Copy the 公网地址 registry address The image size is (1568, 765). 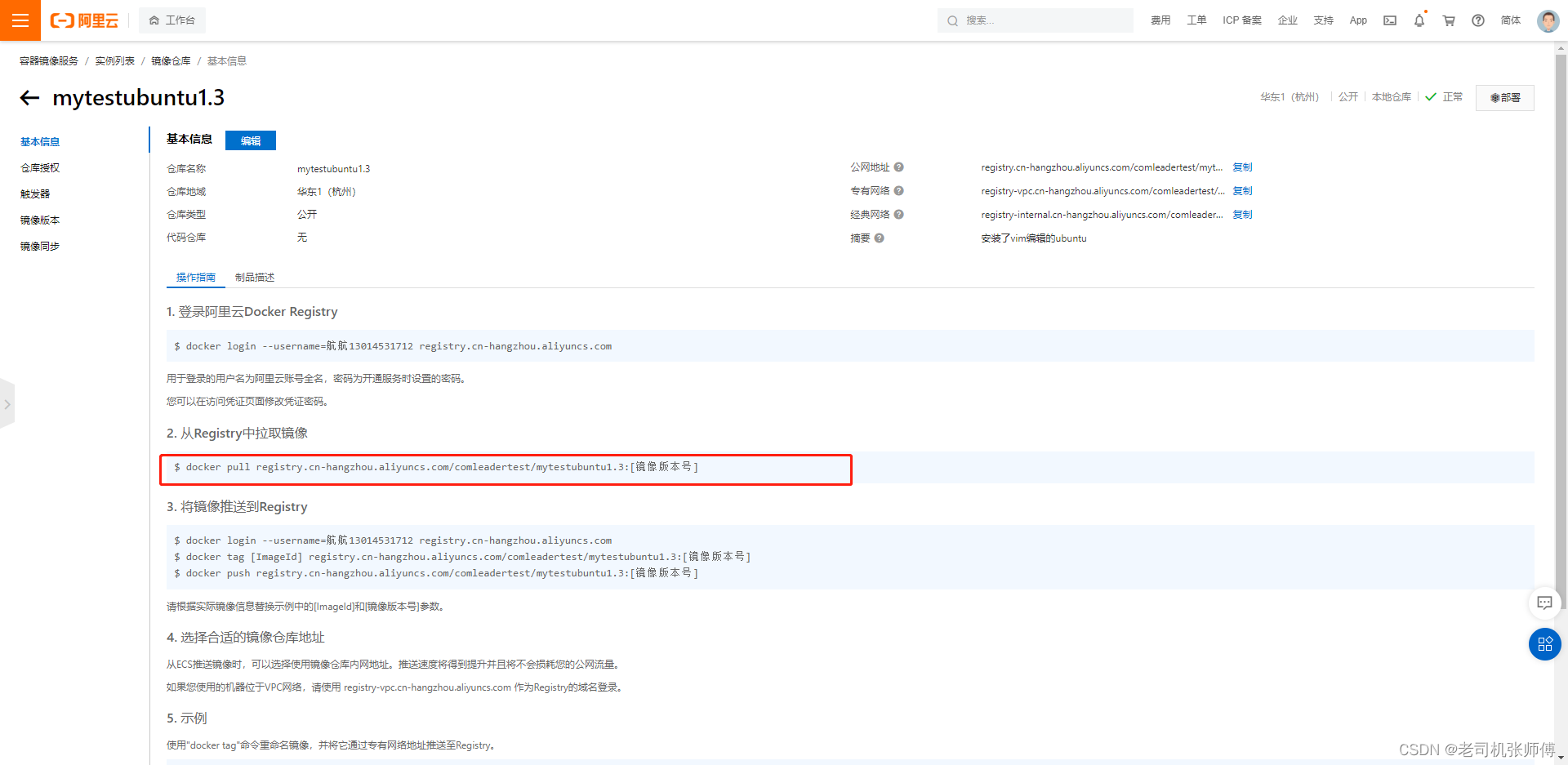point(1242,167)
